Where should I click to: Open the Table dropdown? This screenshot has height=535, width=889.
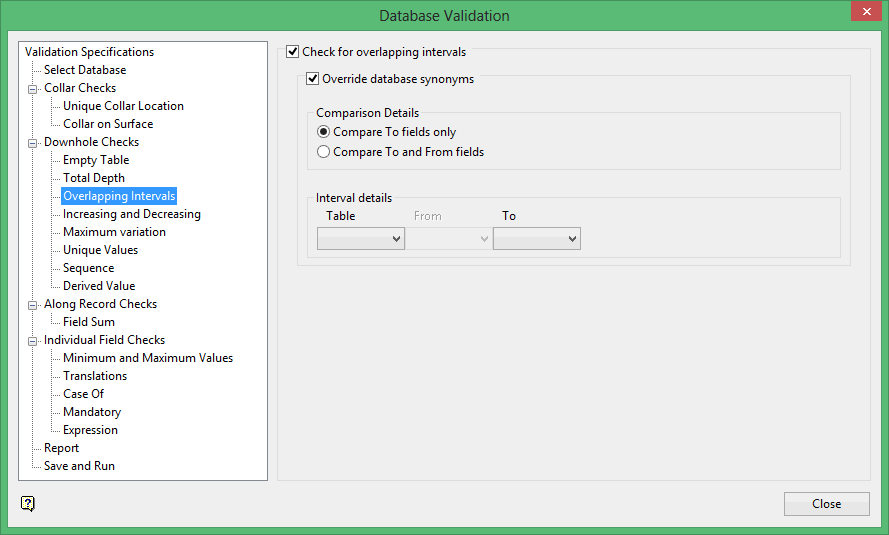[x=360, y=239]
